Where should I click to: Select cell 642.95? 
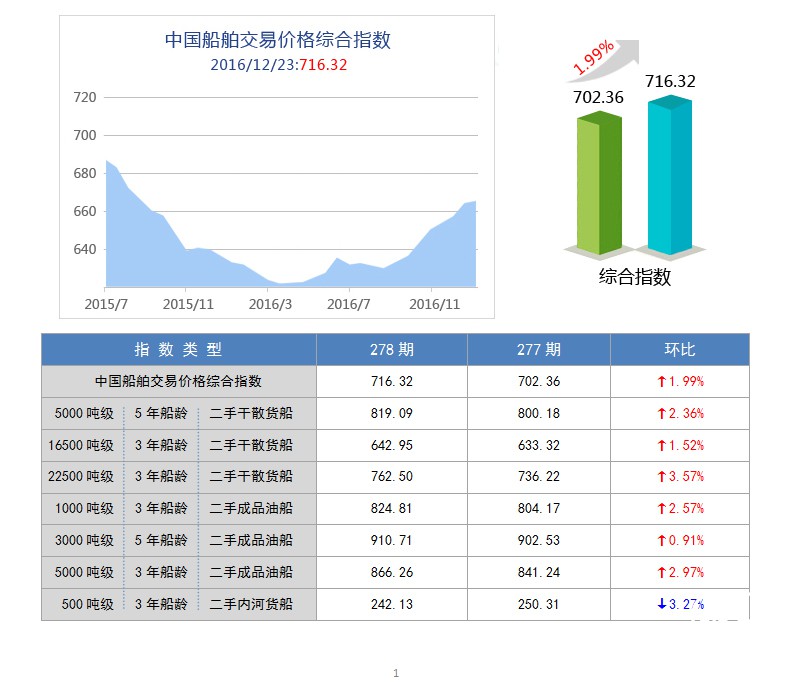coord(391,445)
